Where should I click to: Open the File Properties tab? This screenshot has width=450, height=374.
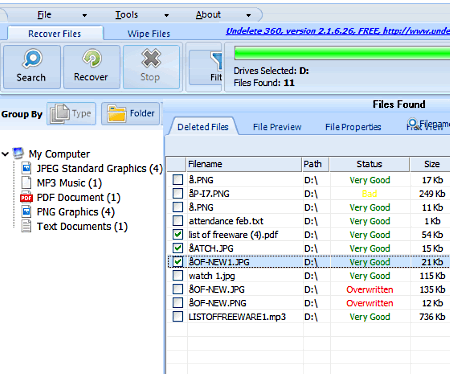pos(353,127)
